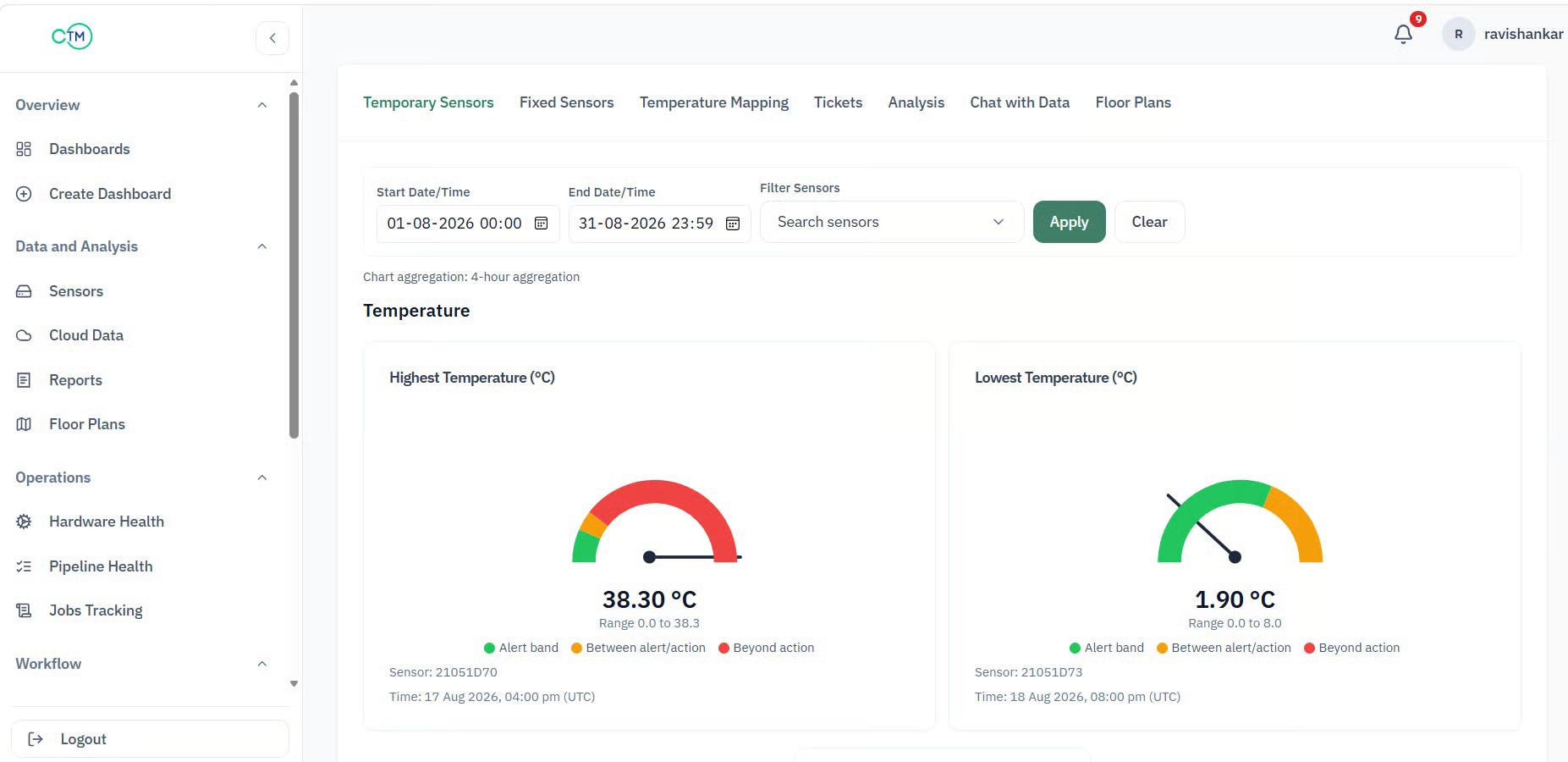Collapse the Workflow section chevron
The image size is (1568, 762).
[262, 664]
